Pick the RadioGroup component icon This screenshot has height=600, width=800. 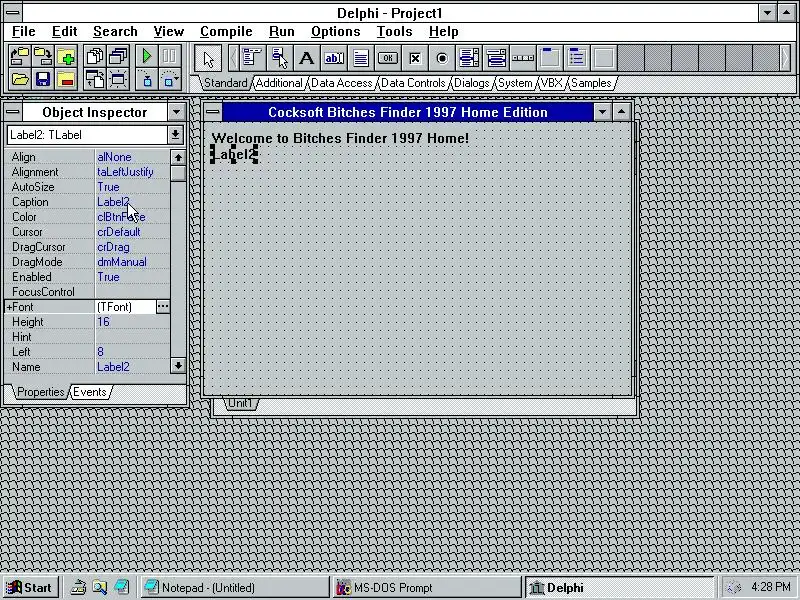[x=577, y=58]
